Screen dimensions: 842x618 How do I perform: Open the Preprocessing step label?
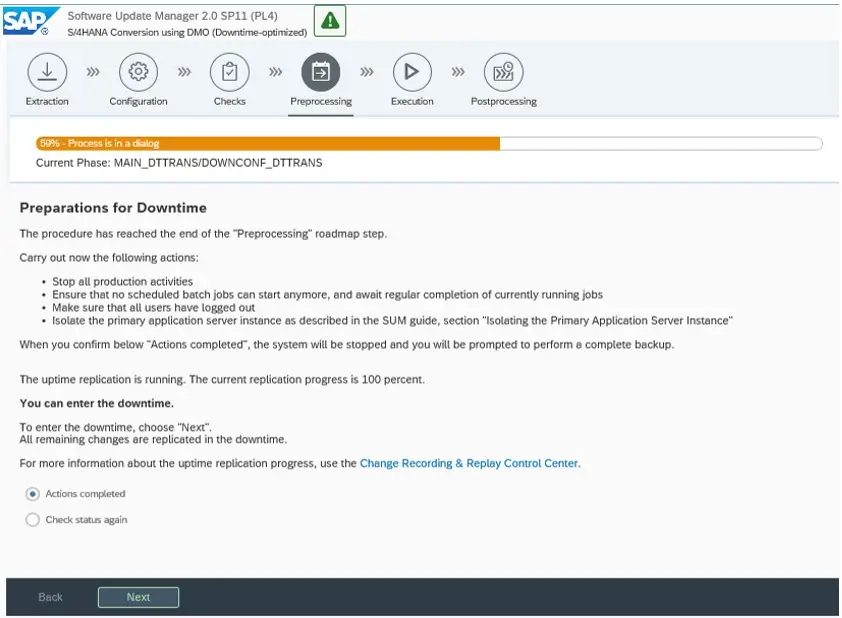pyautogui.click(x=321, y=101)
